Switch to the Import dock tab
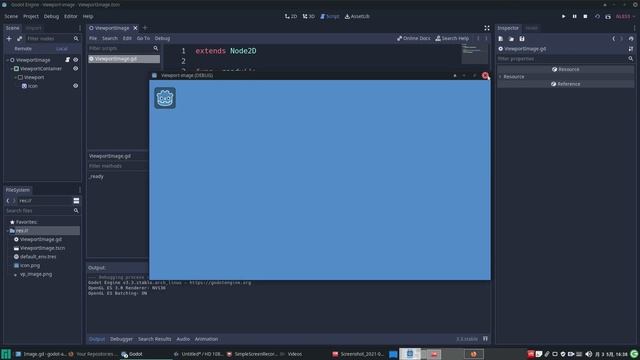Image resolution: width=640 pixels, height=360 pixels. point(34,28)
